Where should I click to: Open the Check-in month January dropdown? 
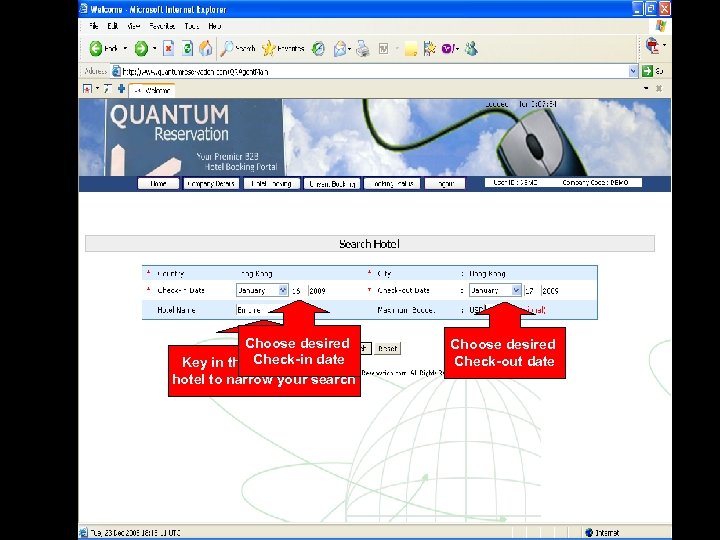[262, 290]
